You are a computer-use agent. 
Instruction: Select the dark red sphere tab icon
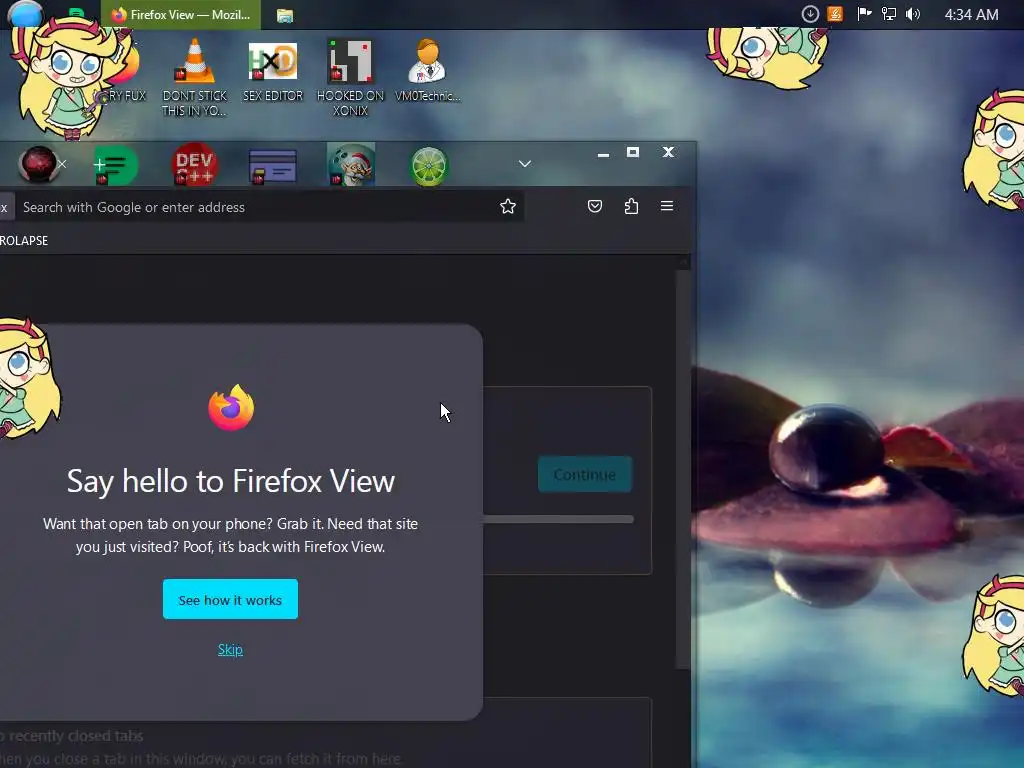click(x=38, y=164)
